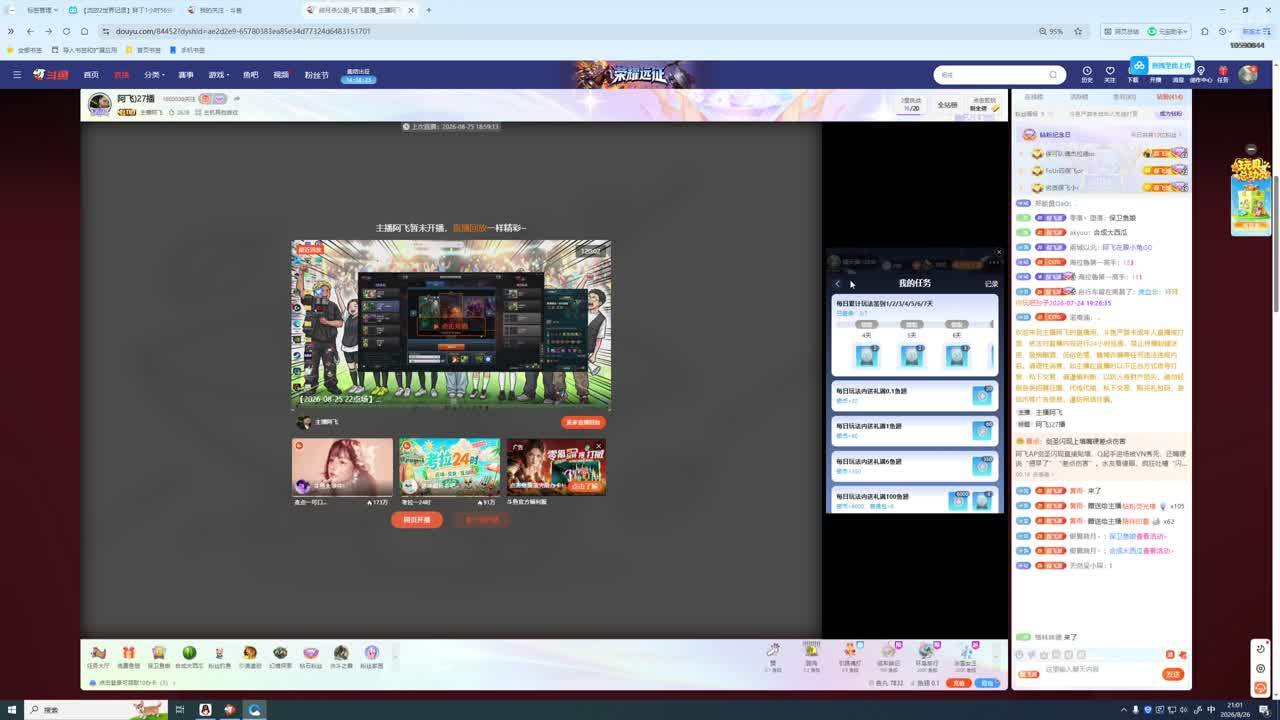Viewport: 1280px width, 720px height.
Task: Click the chat message input field
Action: click(1100, 669)
